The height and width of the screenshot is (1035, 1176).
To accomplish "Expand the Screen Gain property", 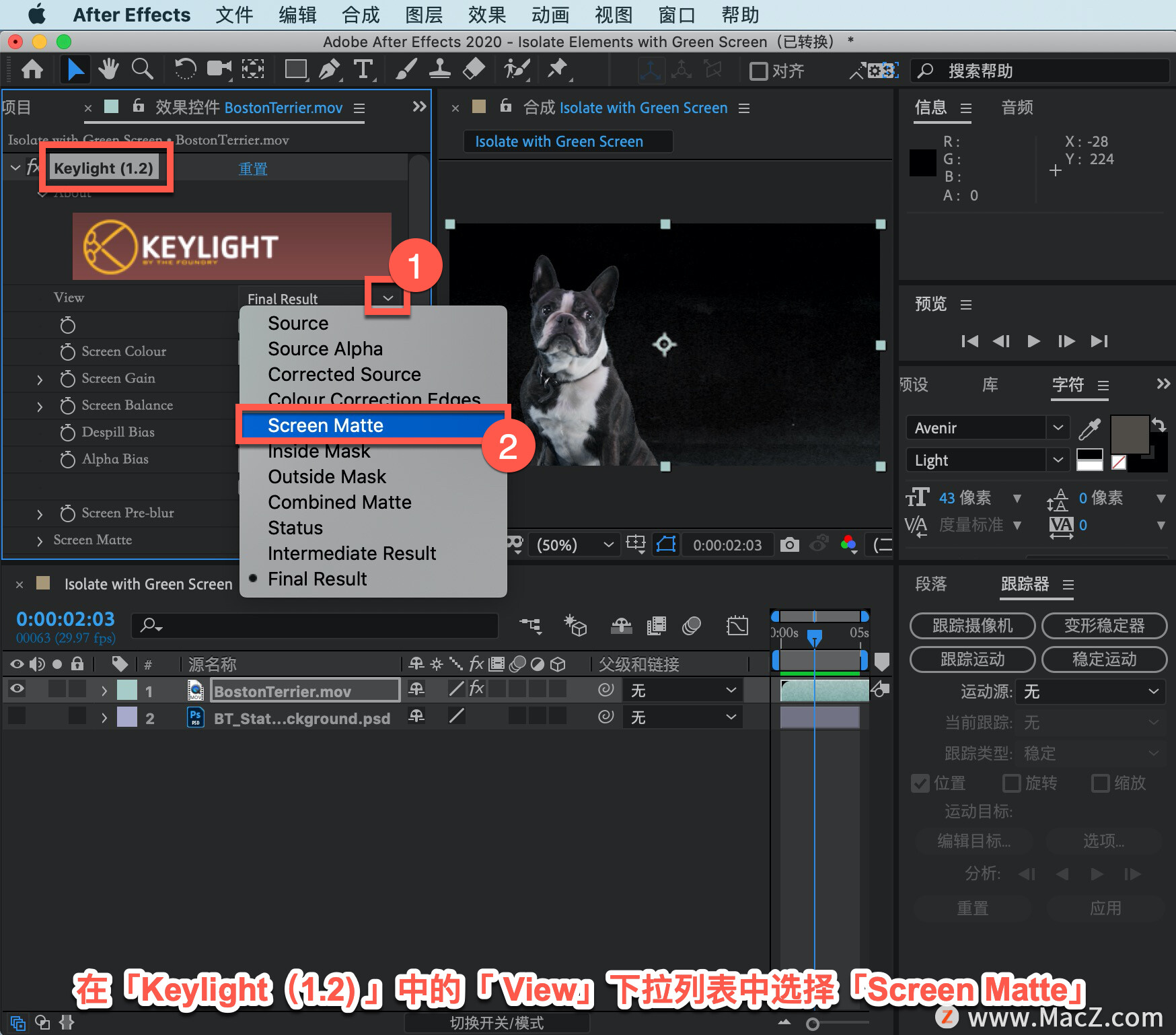I will click(x=40, y=380).
